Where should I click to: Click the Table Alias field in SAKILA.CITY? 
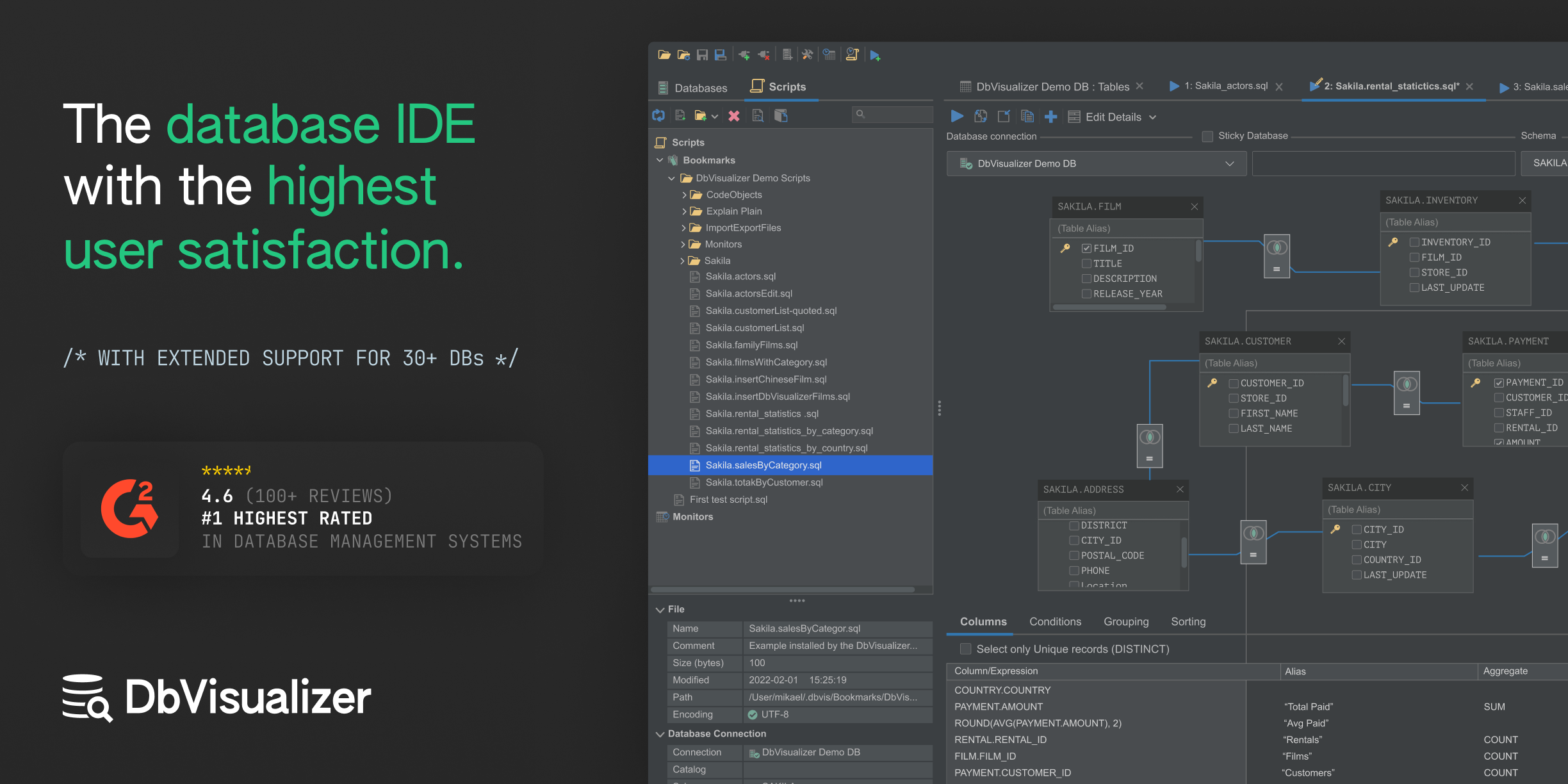pos(1398,510)
